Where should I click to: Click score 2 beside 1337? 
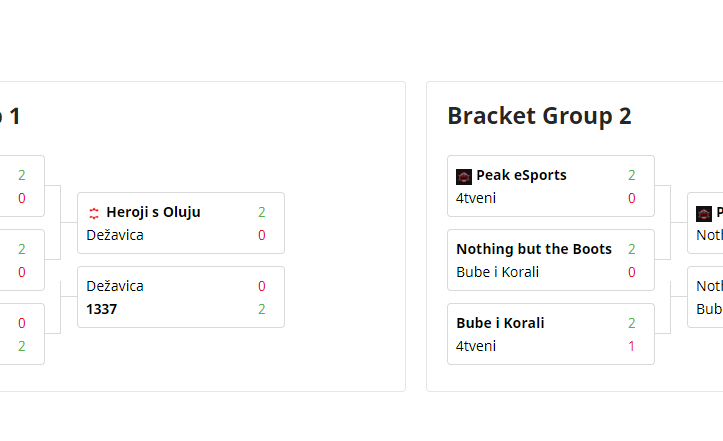262,309
